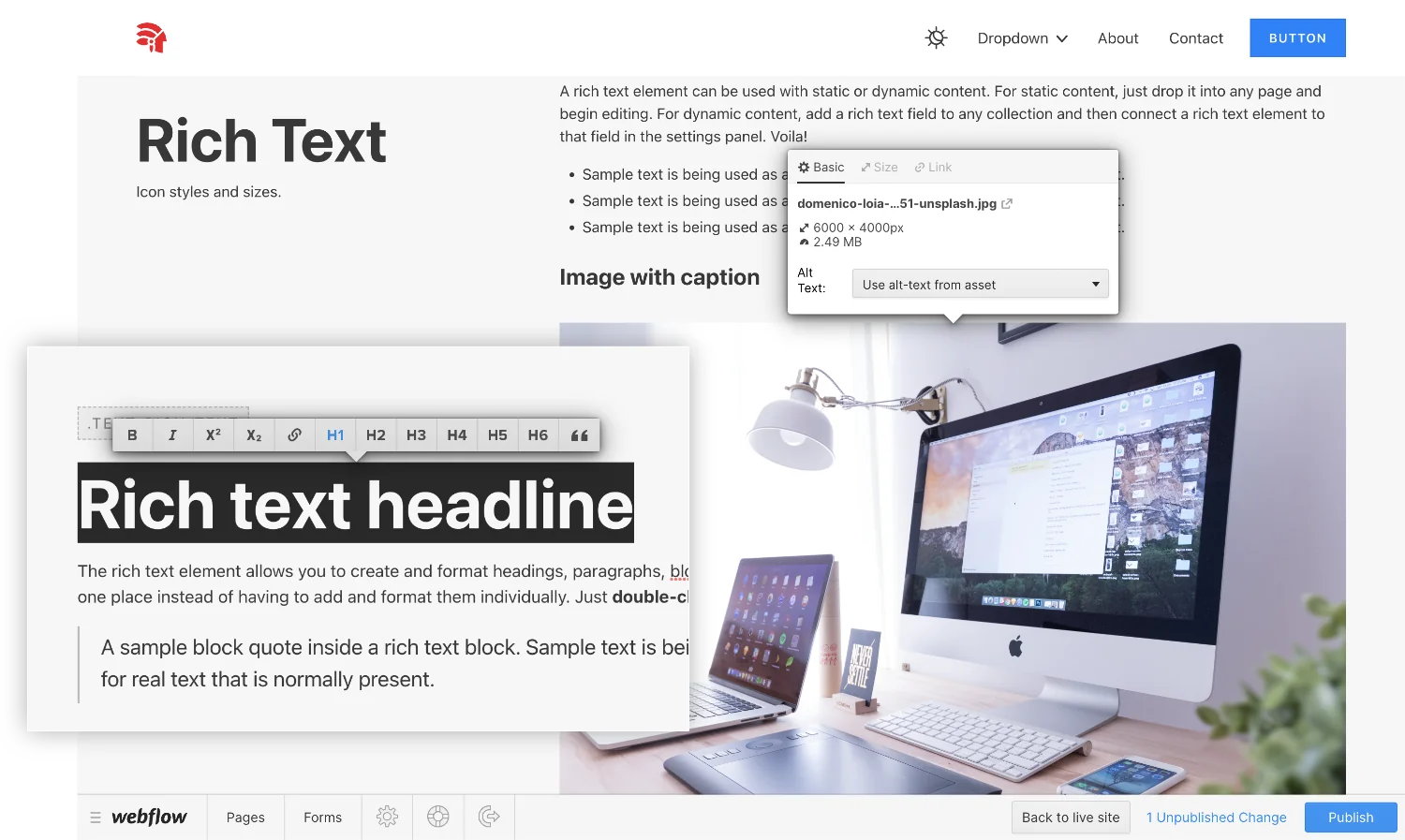The image size is (1405, 840).
Task: Open the site settings gear icon
Action: pos(387,818)
